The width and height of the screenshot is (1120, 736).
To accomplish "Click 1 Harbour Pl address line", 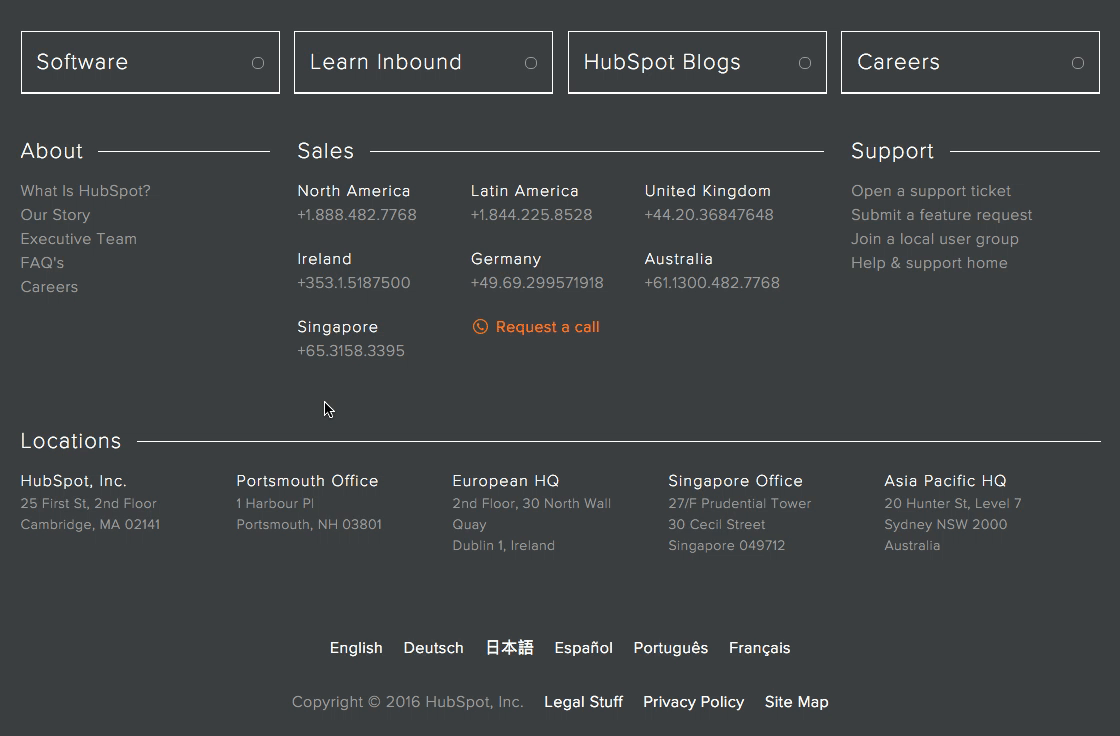I will (x=275, y=504).
